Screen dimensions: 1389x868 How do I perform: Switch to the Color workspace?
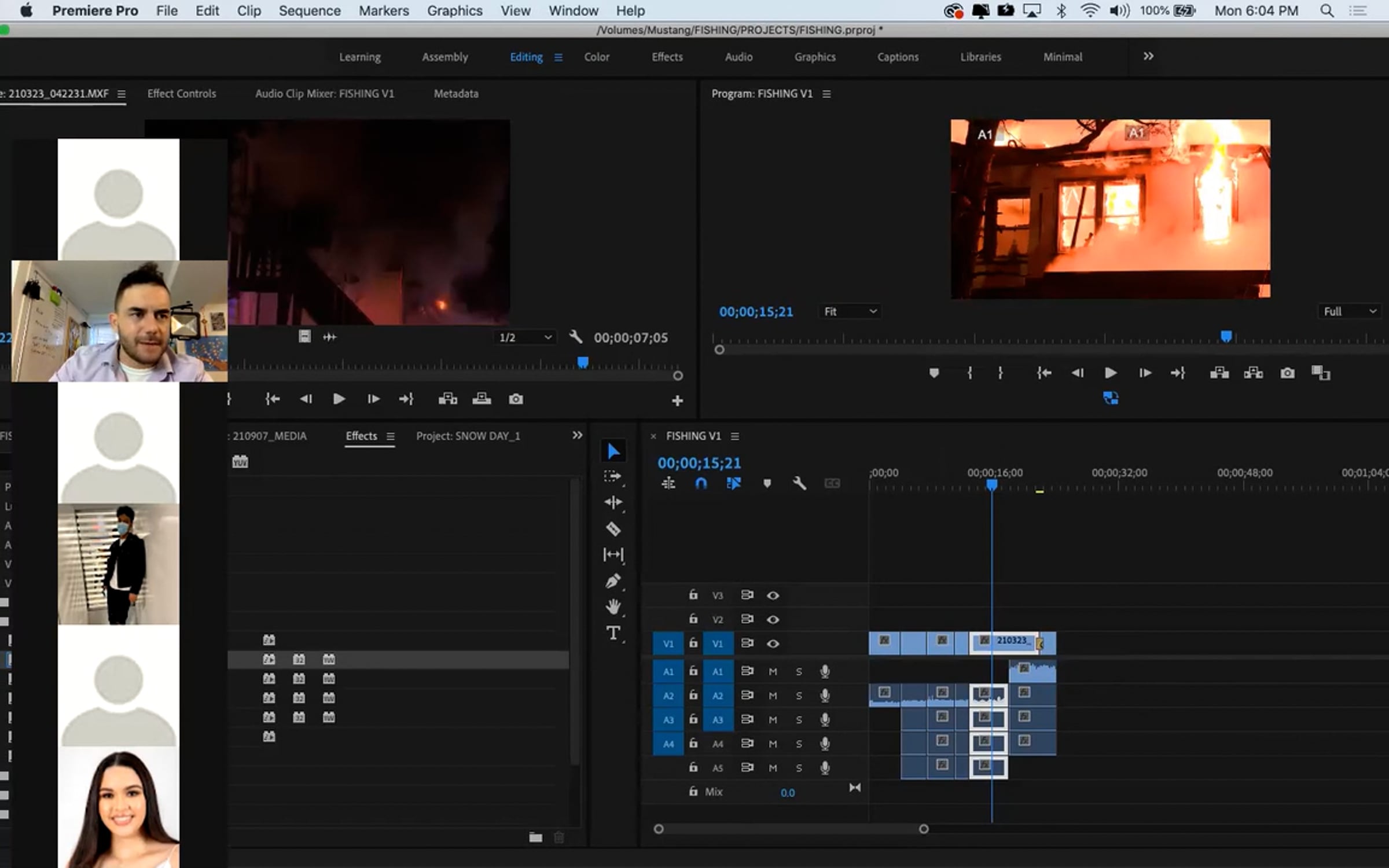pos(596,57)
